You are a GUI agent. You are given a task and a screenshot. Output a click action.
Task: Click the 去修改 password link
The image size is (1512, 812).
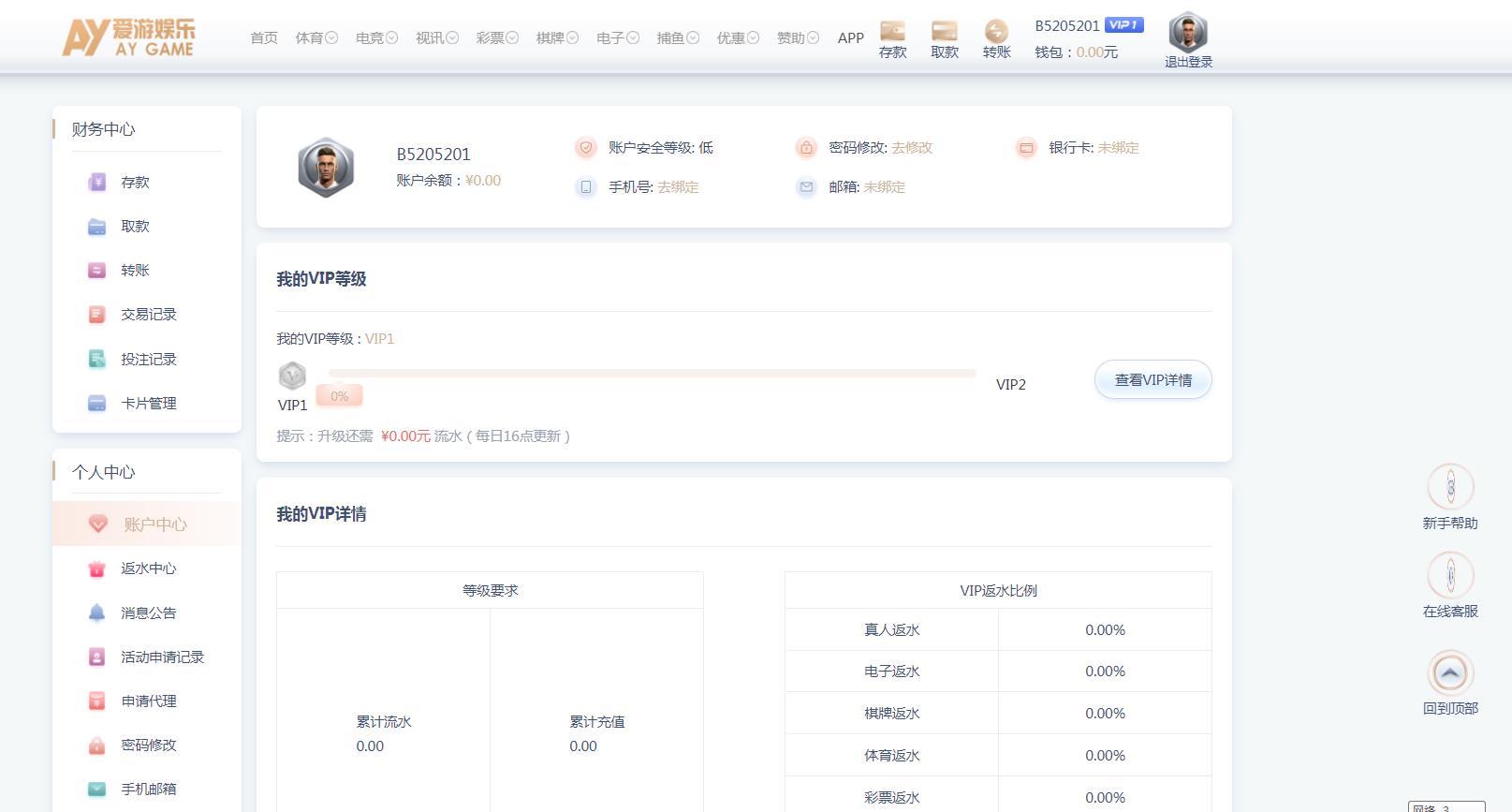coord(912,148)
